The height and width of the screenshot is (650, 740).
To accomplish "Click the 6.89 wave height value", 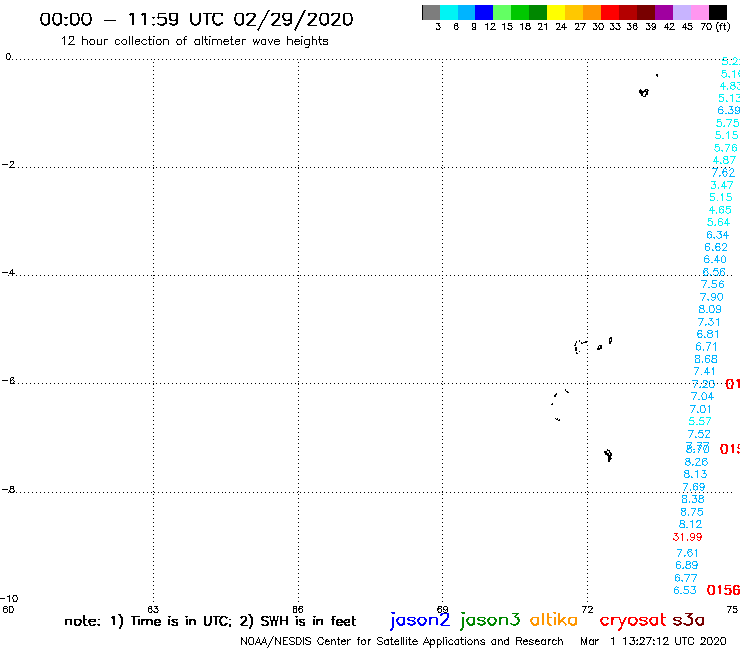I will tap(686, 565).
